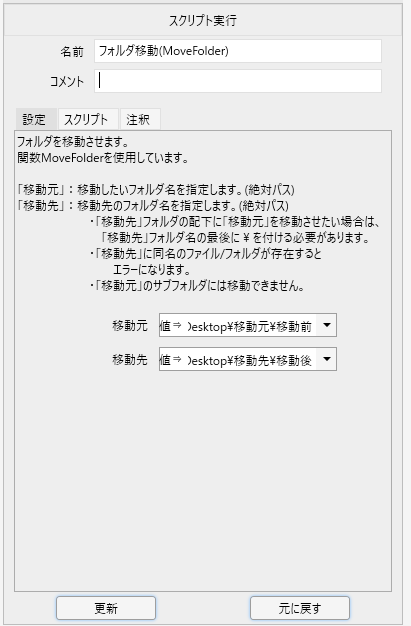Image resolution: width=411 pixels, height=626 pixels.
Task: Focus the 名前 field containing フォルダ移動(MoveFolder)
Action: (238, 51)
